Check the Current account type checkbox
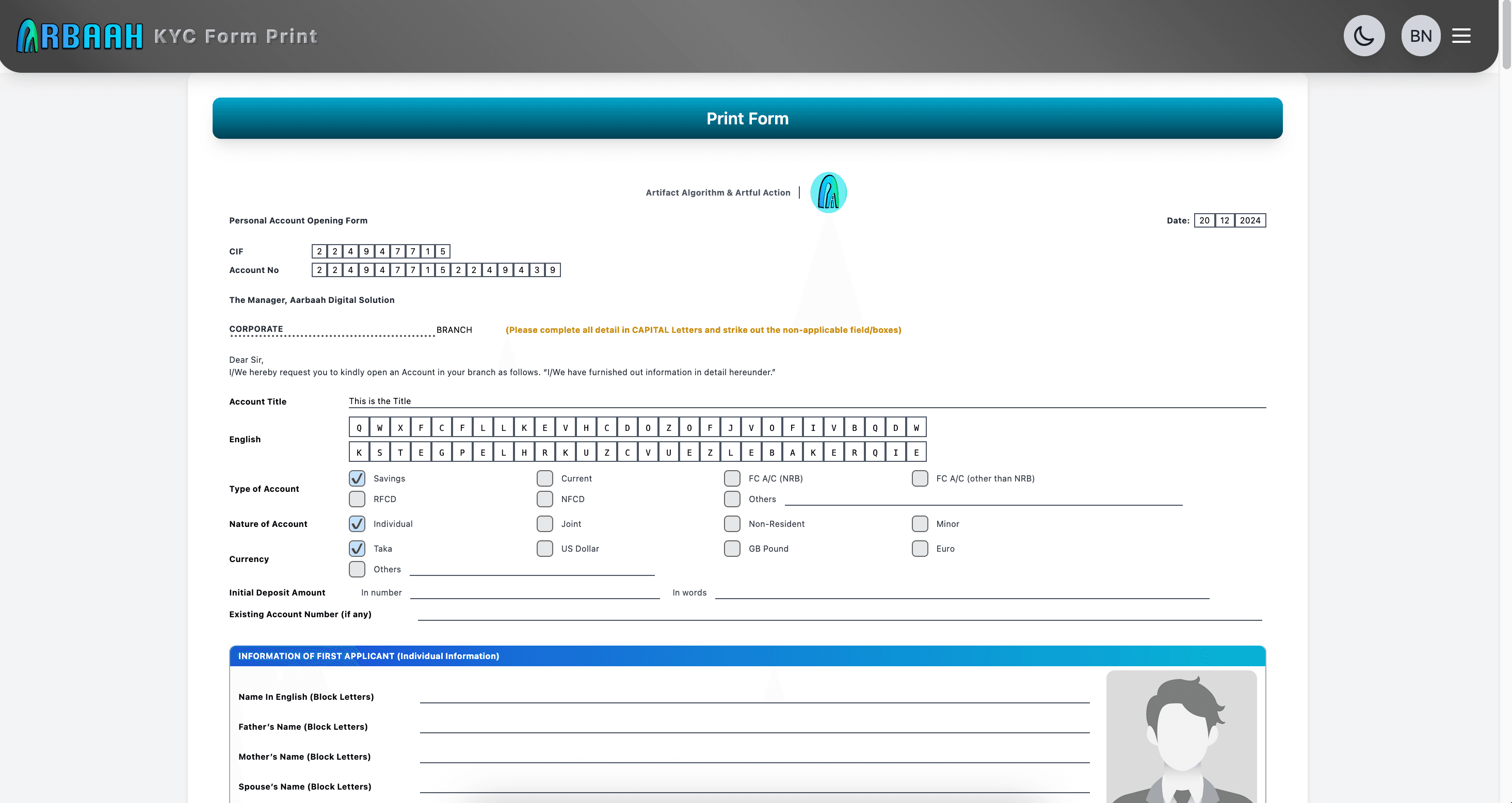 pyautogui.click(x=545, y=478)
